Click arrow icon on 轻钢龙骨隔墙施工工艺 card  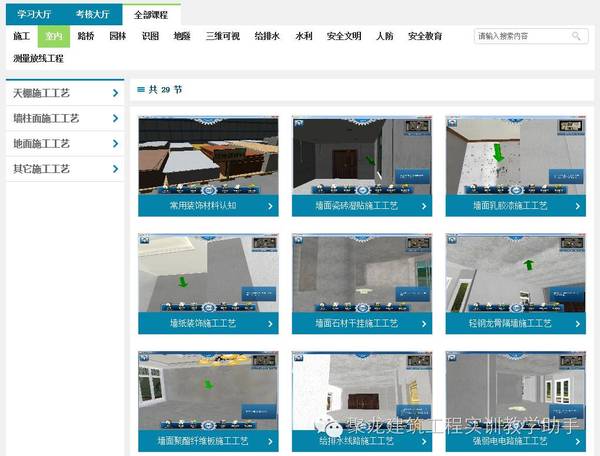[577, 324]
